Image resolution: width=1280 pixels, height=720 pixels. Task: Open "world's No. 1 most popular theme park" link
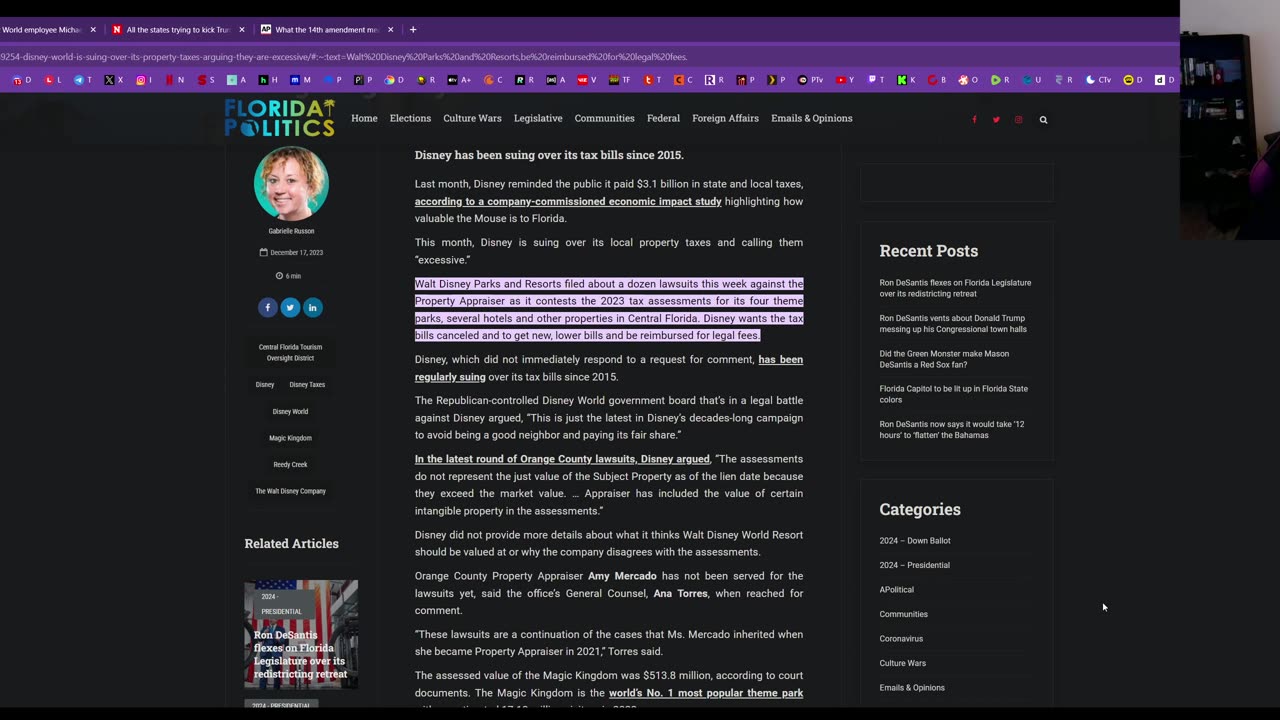tap(706, 693)
